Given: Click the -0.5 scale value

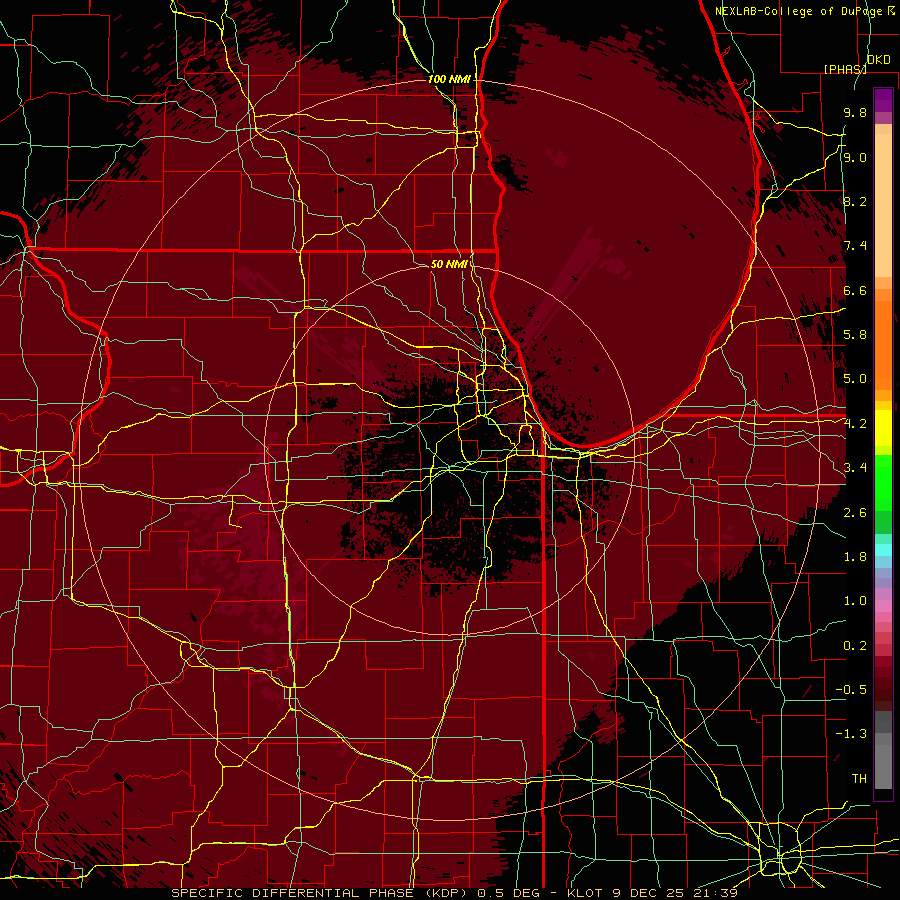Looking at the screenshot, I should click(851, 690).
